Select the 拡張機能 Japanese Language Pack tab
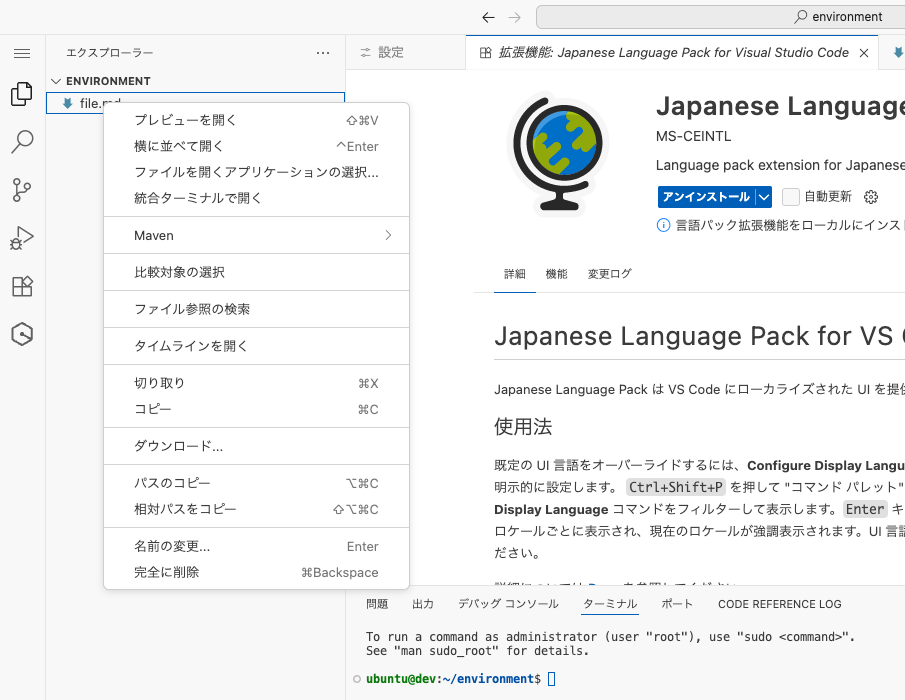This screenshot has width=905, height=700. tap(672, 53)
